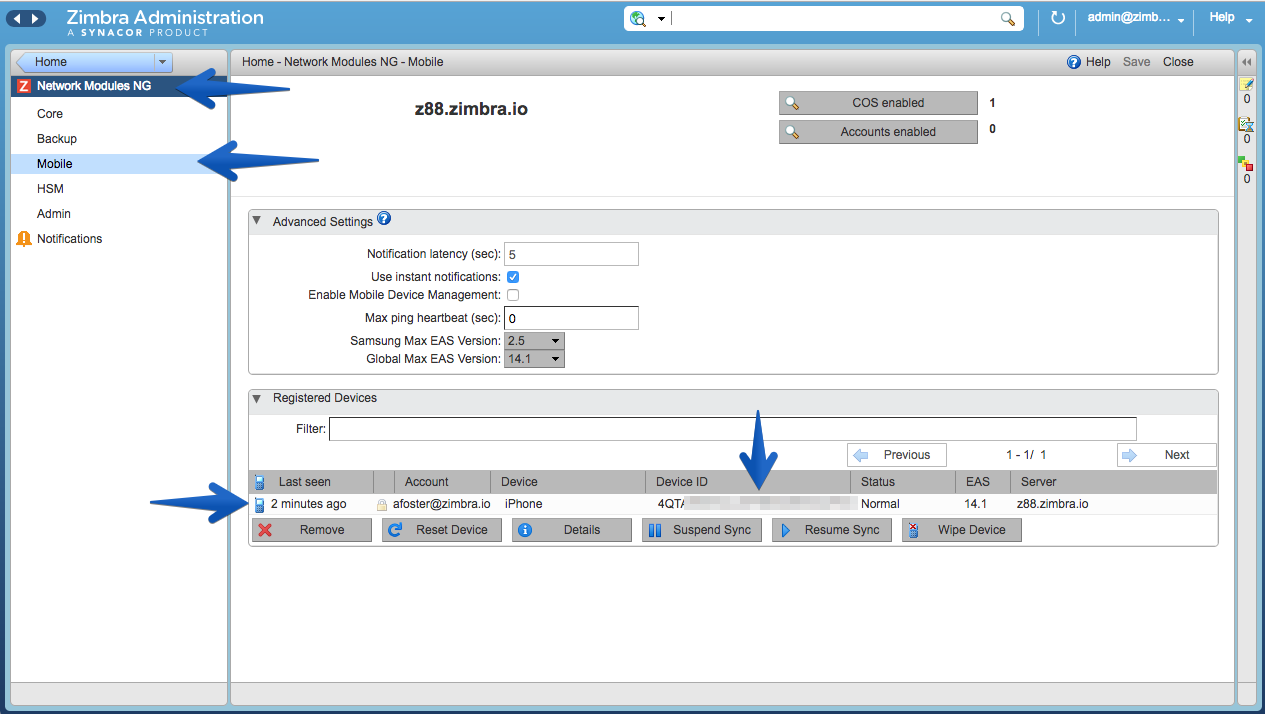The width and height of the screenshot is (1265, 714).
Task: Collapse the Advanced Settings section
Action: (257, 221)
